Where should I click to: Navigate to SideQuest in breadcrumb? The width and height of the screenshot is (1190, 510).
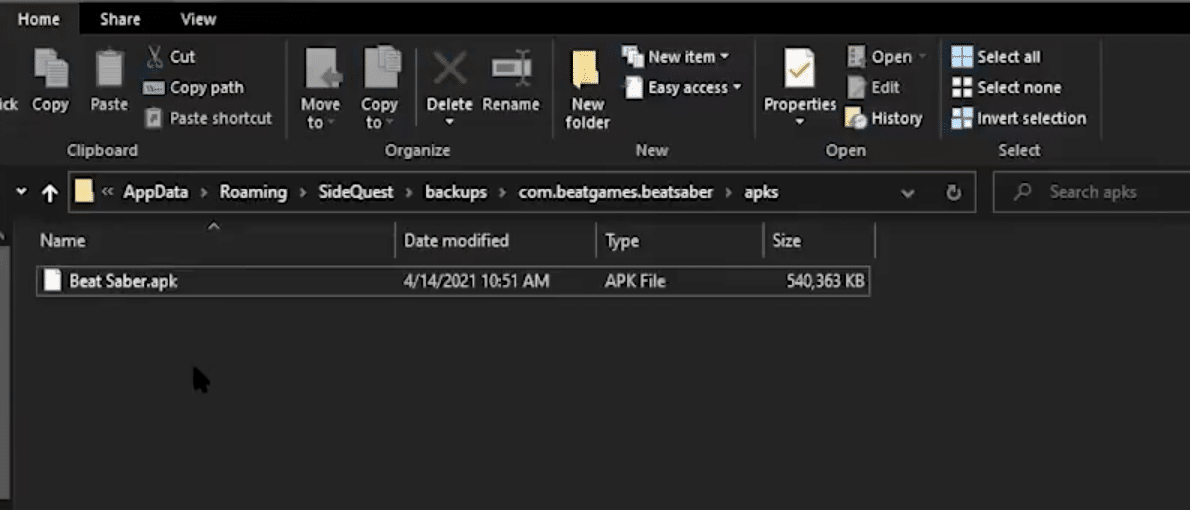point(357,193)
